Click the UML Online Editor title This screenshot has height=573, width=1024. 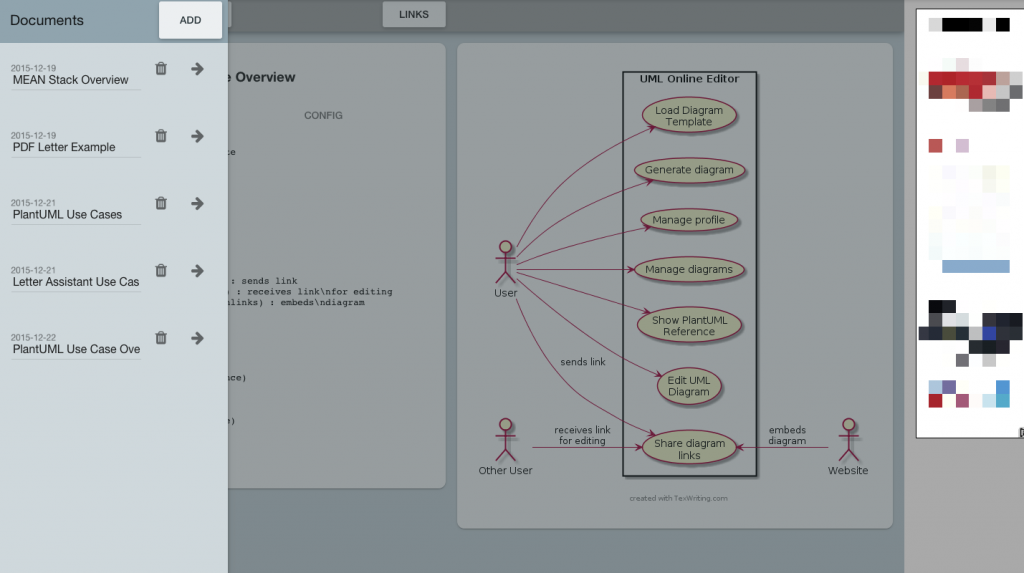(x=689, y=78)
